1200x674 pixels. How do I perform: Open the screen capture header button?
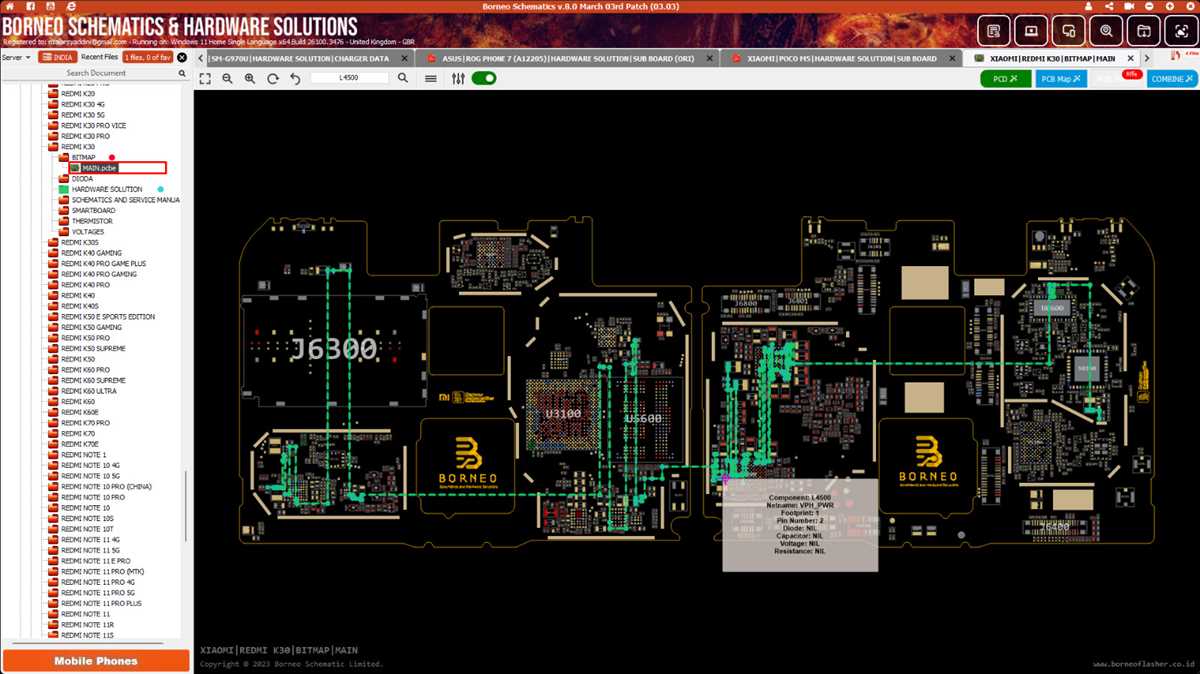pos(1181,31)
